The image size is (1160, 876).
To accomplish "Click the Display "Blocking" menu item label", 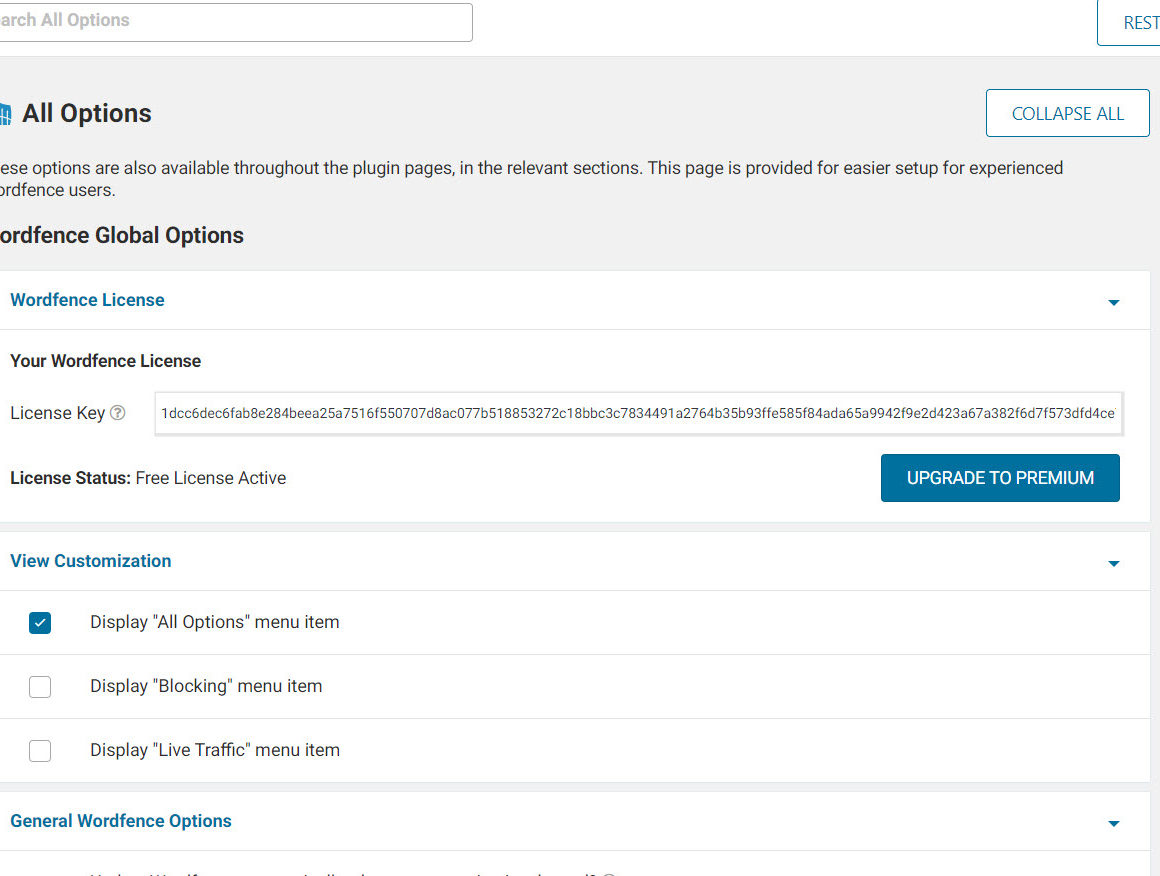I will (206, 686).
